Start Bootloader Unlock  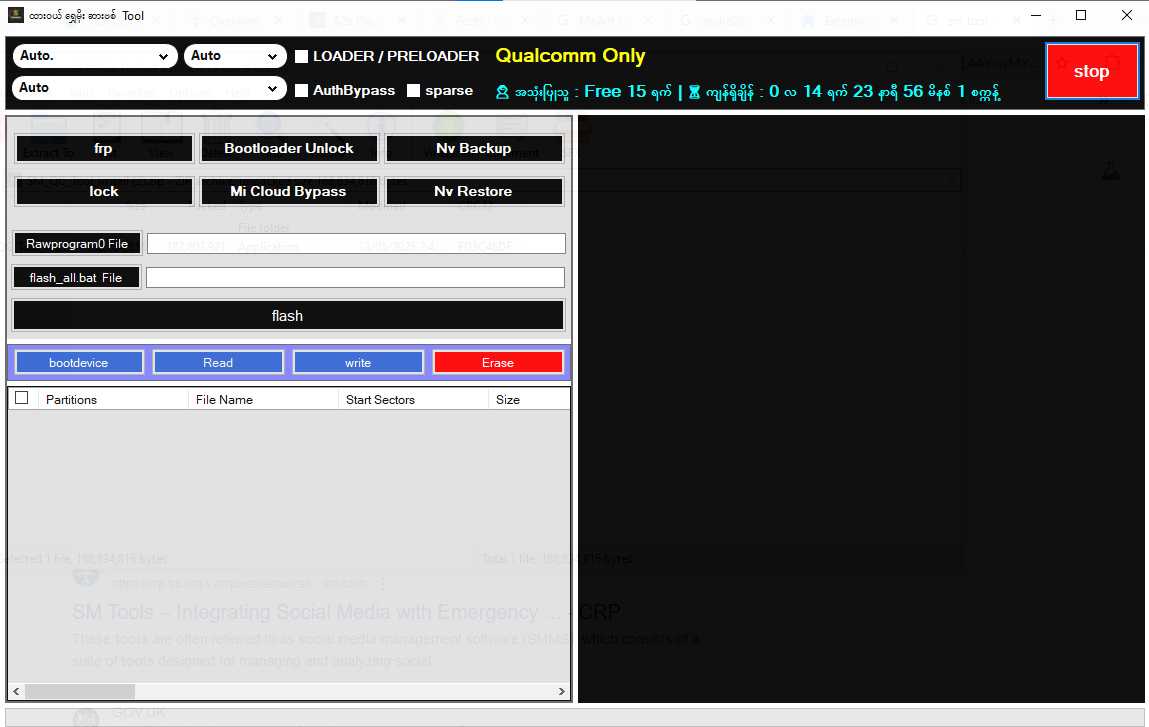pos(289,148)
